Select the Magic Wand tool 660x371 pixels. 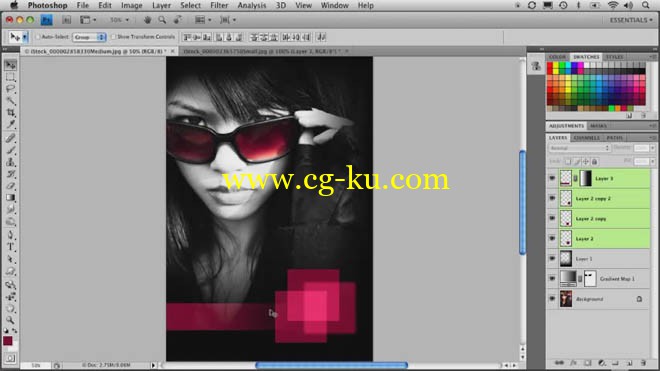coord(11,101)
